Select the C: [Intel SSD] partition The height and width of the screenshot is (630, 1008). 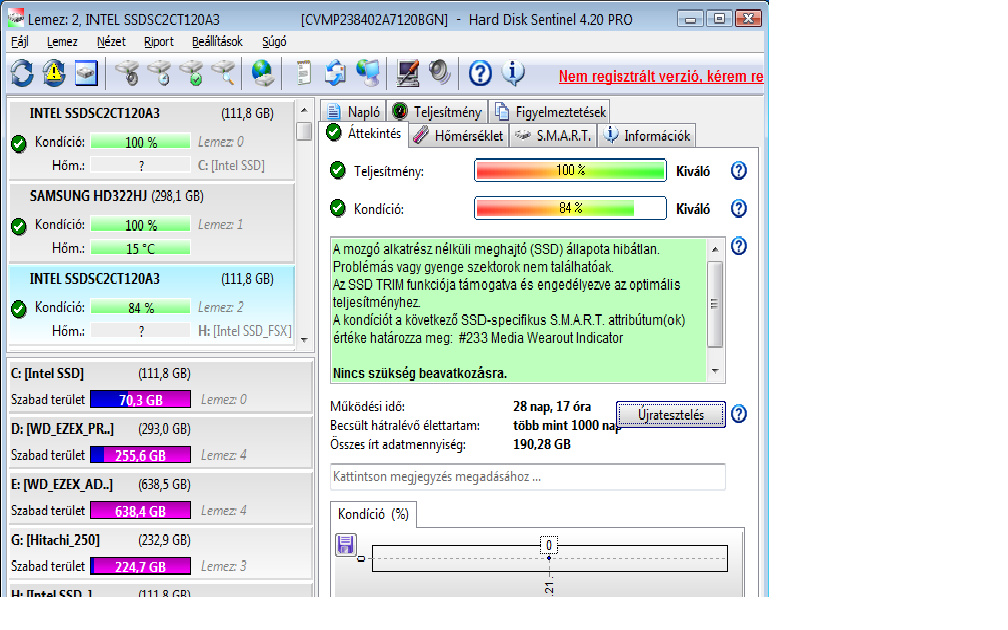tap(159, 386)
